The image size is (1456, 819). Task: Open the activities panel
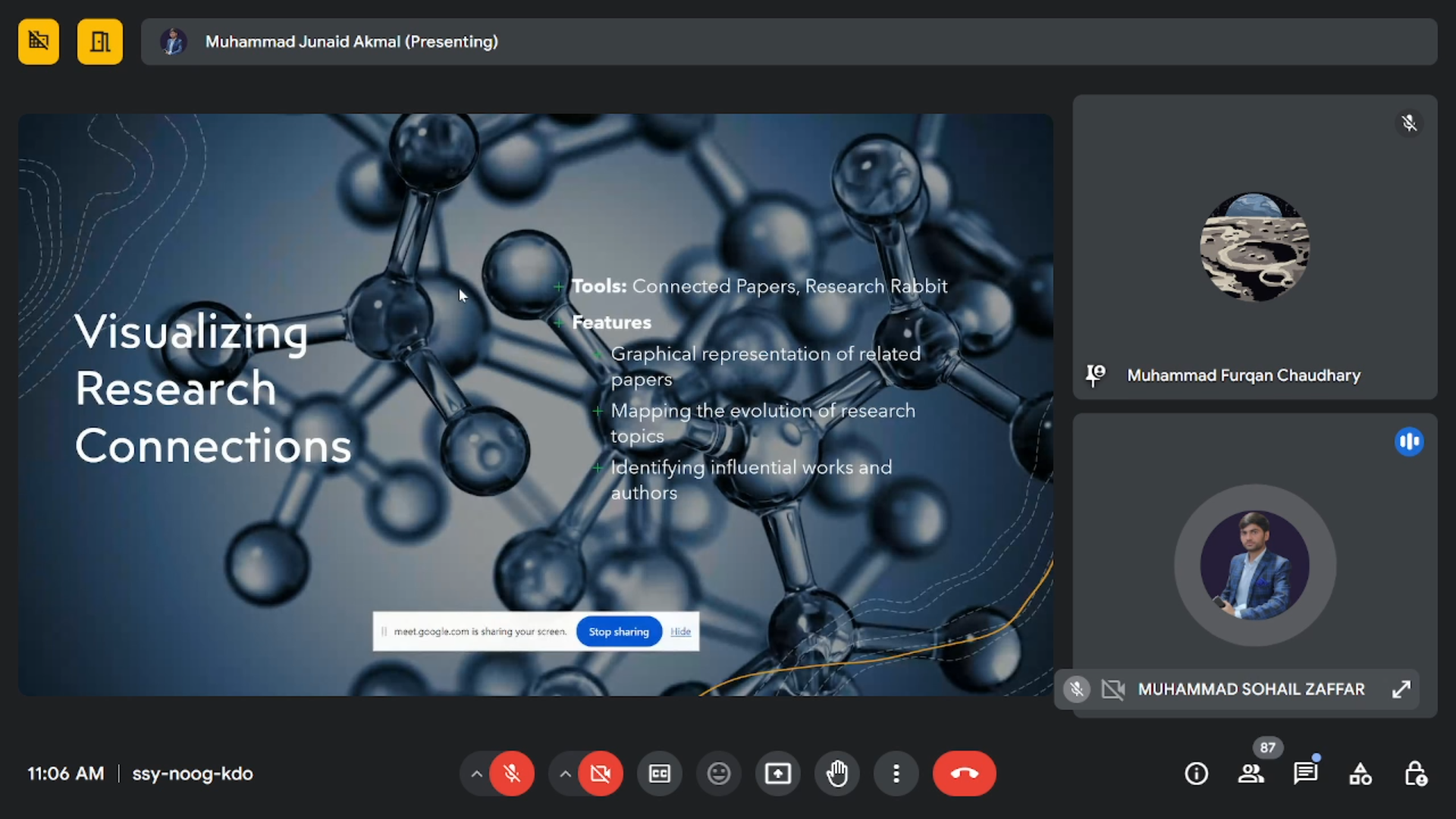tap(1360, 773)
